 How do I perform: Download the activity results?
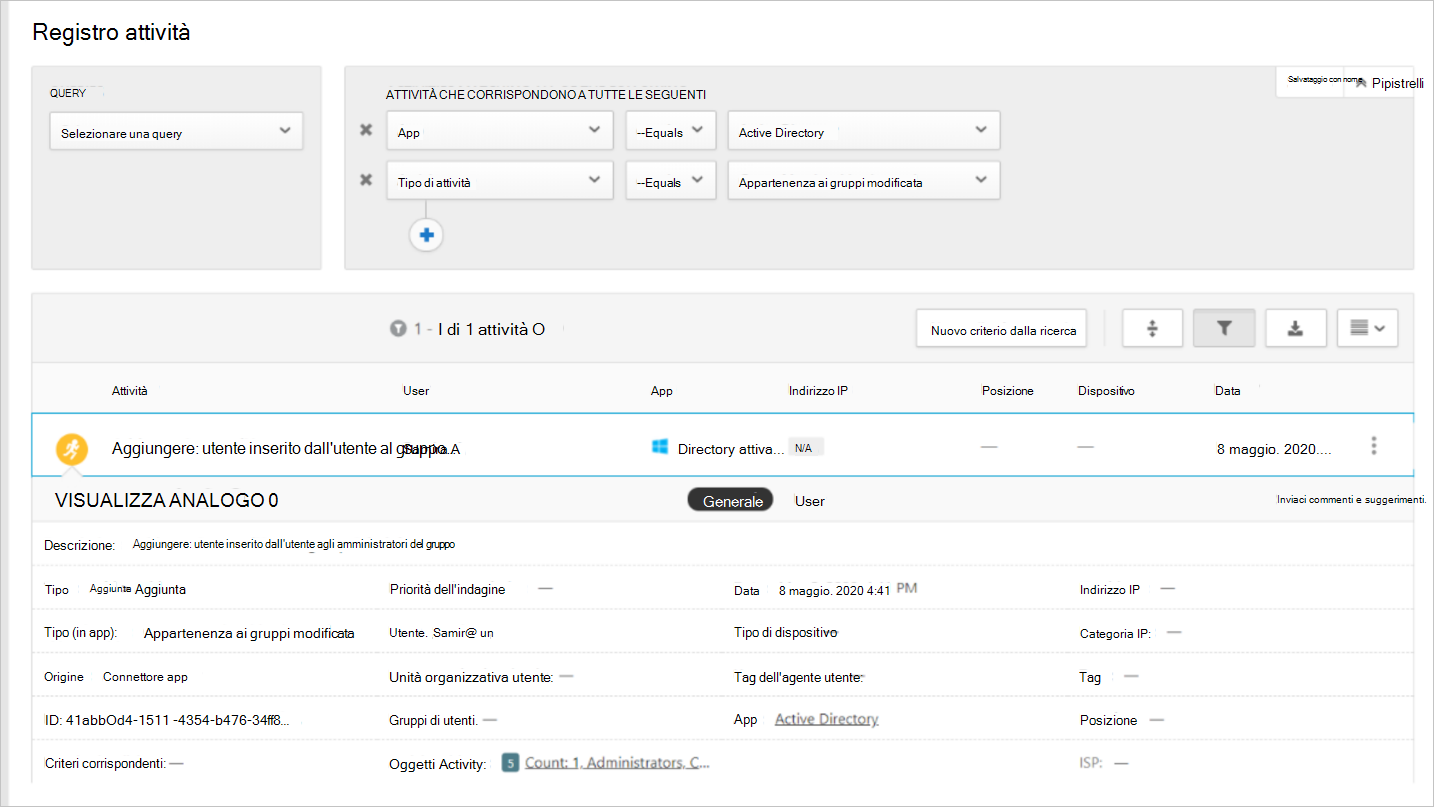point(1296,328)
